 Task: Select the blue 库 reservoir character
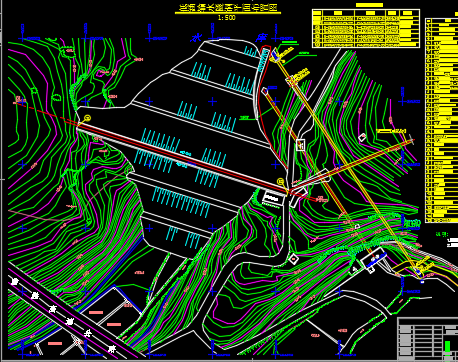coord(262,38)
